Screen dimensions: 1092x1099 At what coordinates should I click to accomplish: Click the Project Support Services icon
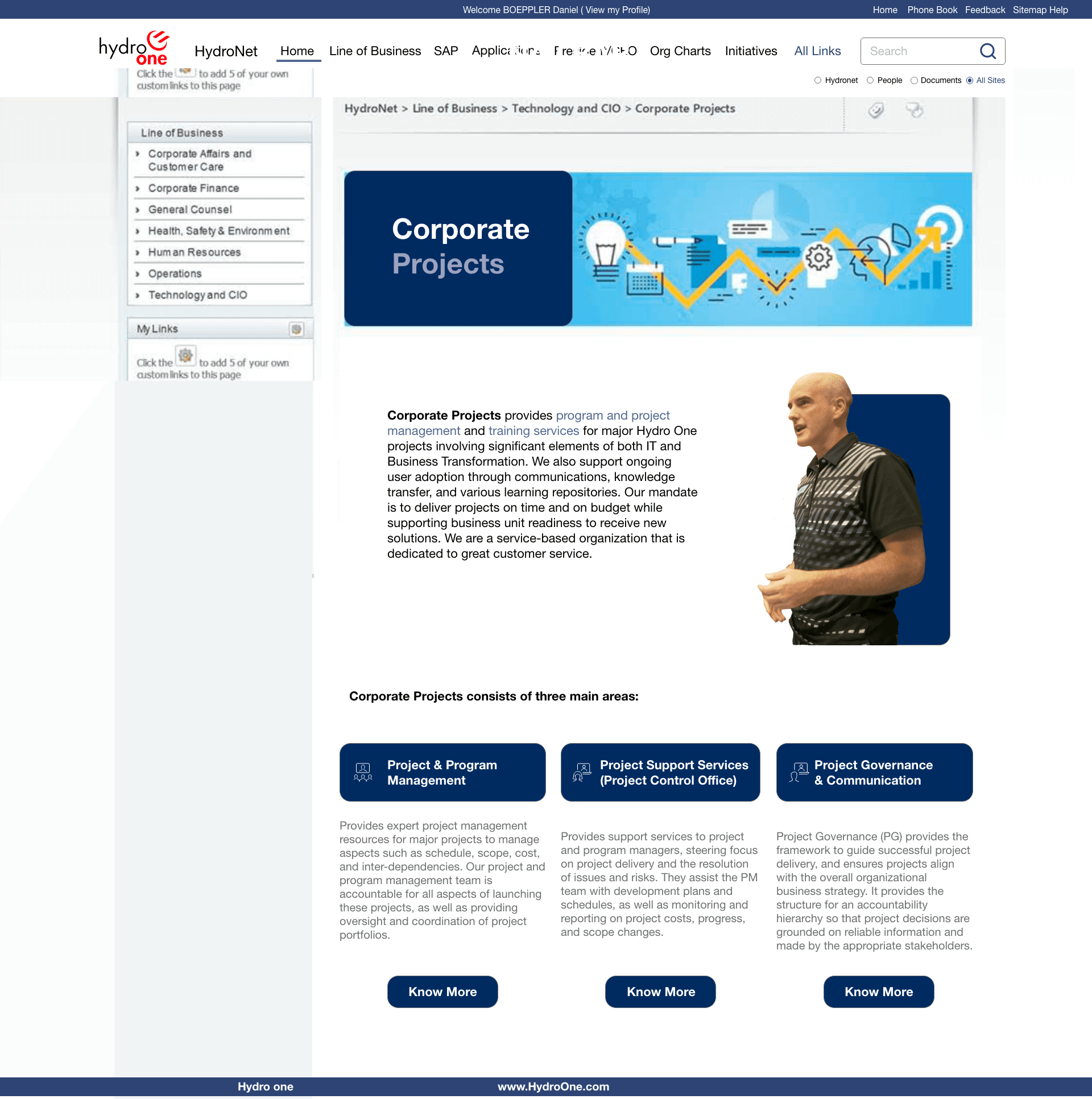pyautogui.click(x=582, y=773)
